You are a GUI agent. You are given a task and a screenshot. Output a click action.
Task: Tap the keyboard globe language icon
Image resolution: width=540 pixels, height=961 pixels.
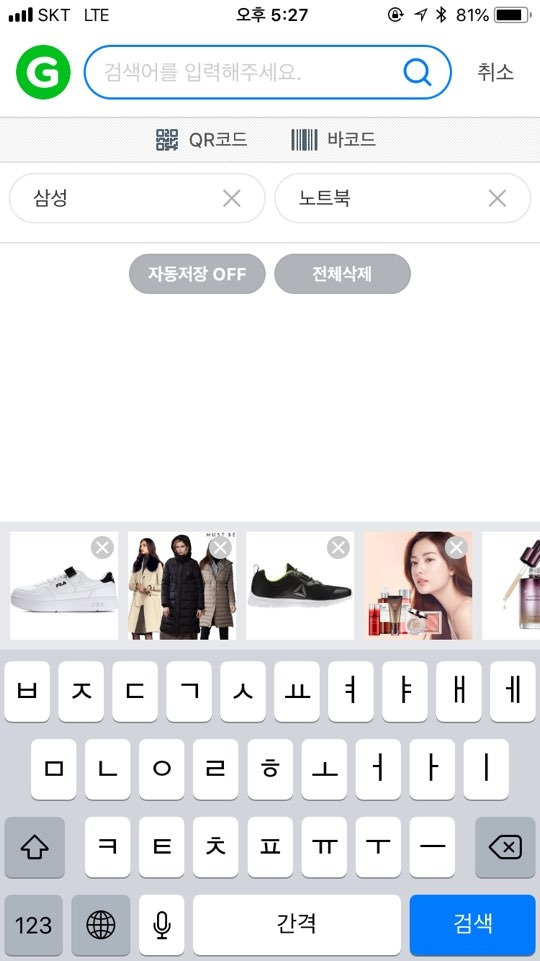pos(101,924)
